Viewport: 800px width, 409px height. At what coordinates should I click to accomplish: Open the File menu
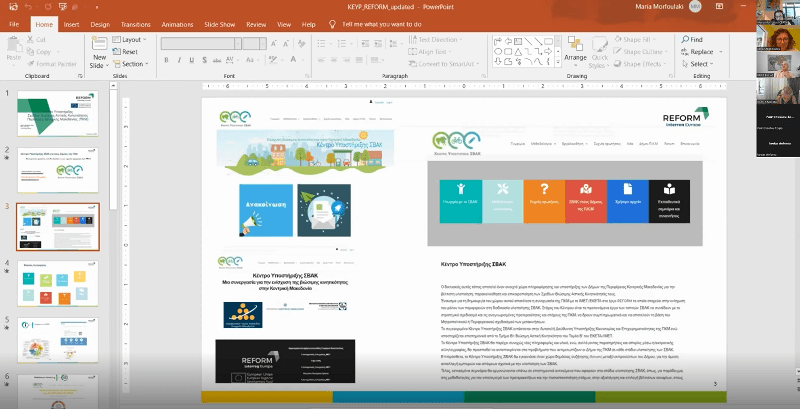(13, 22)
